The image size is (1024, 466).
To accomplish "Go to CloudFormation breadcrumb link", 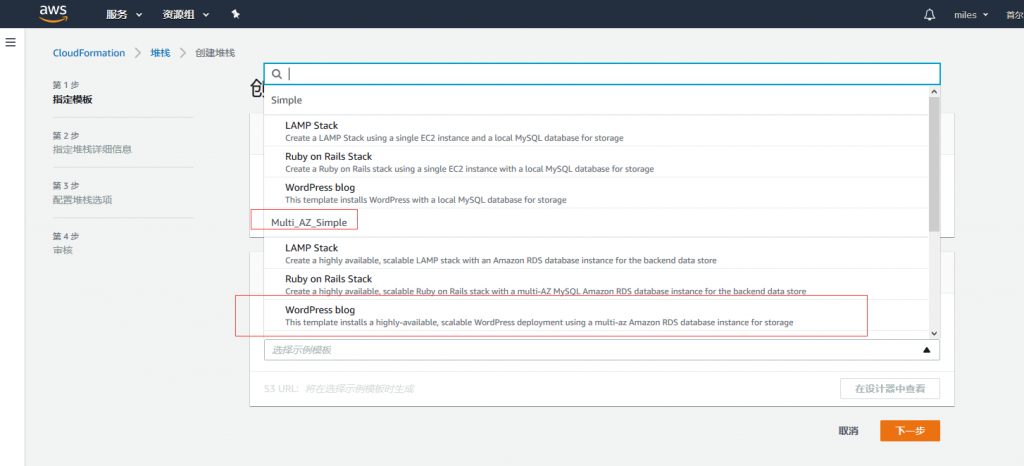I will tap(89, 53).
